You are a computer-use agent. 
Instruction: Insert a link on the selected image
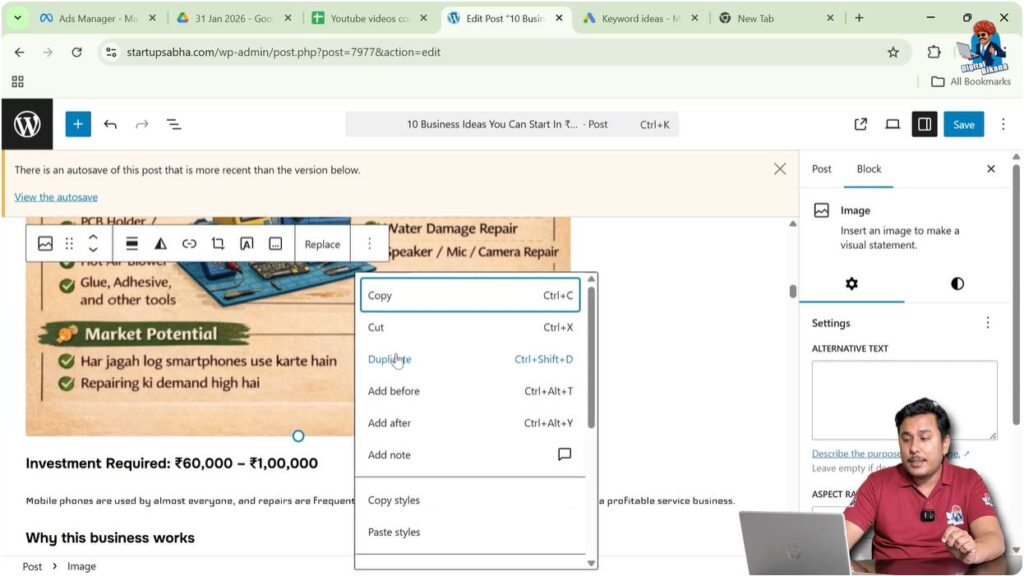(189, 243)
